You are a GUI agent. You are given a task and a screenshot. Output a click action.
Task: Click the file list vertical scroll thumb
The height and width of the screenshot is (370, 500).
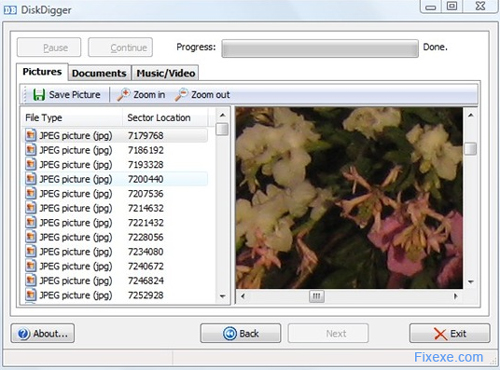click(x=222, y=129)
